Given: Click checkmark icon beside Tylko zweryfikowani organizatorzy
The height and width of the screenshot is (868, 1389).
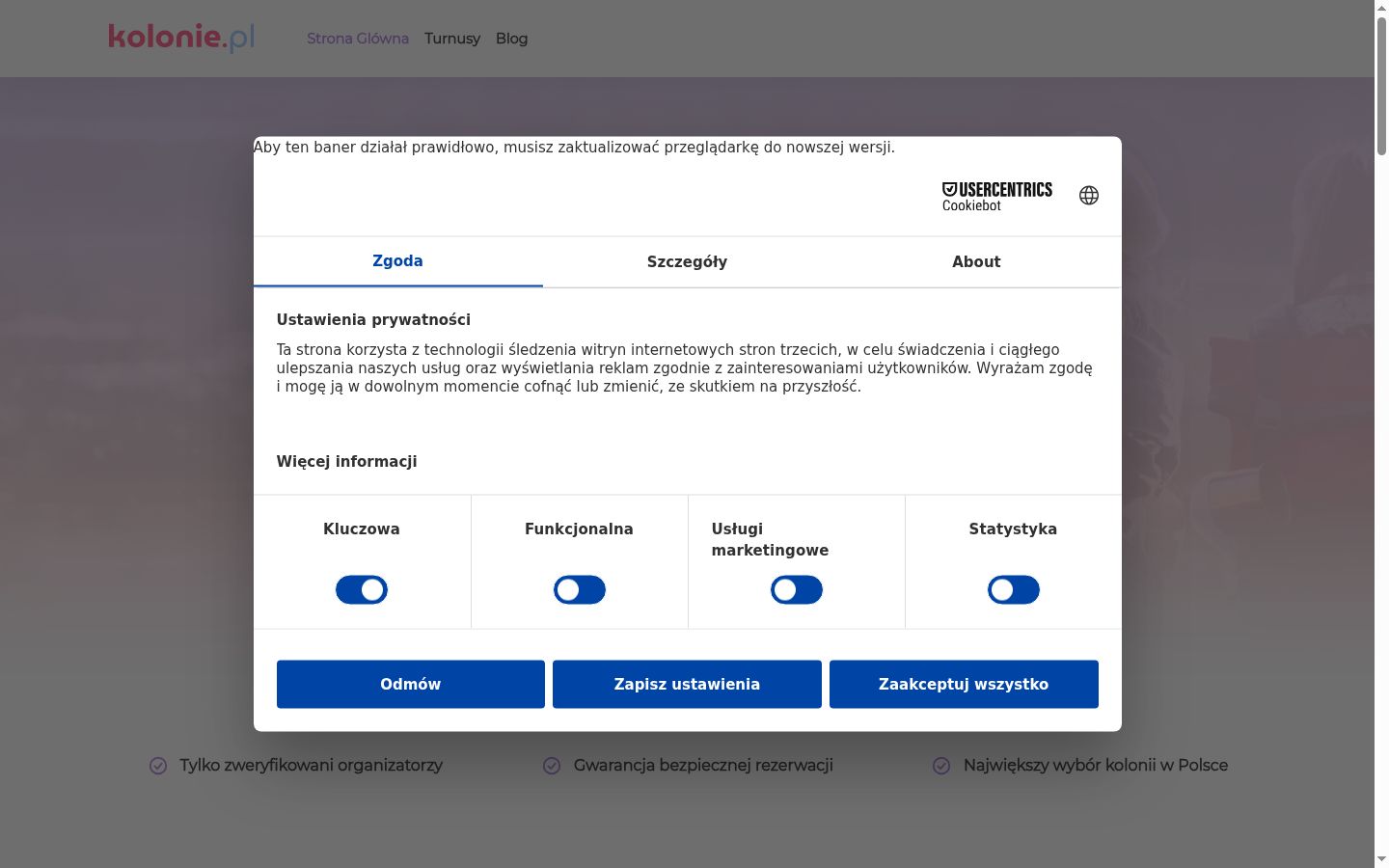Looking at the screenshot, I should (158, 766).
